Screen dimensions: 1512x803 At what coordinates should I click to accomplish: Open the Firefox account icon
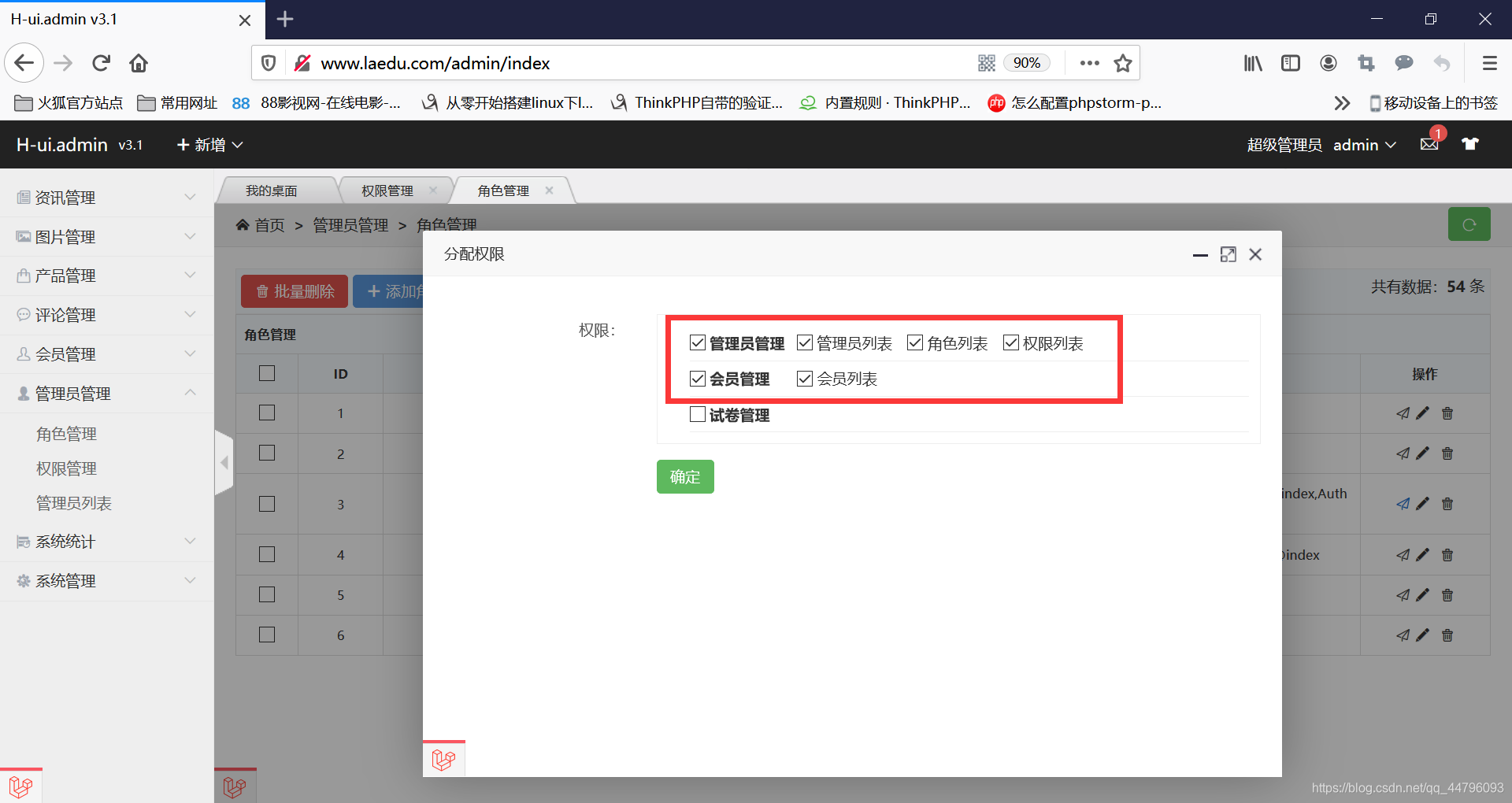(x=1329, y=63)
